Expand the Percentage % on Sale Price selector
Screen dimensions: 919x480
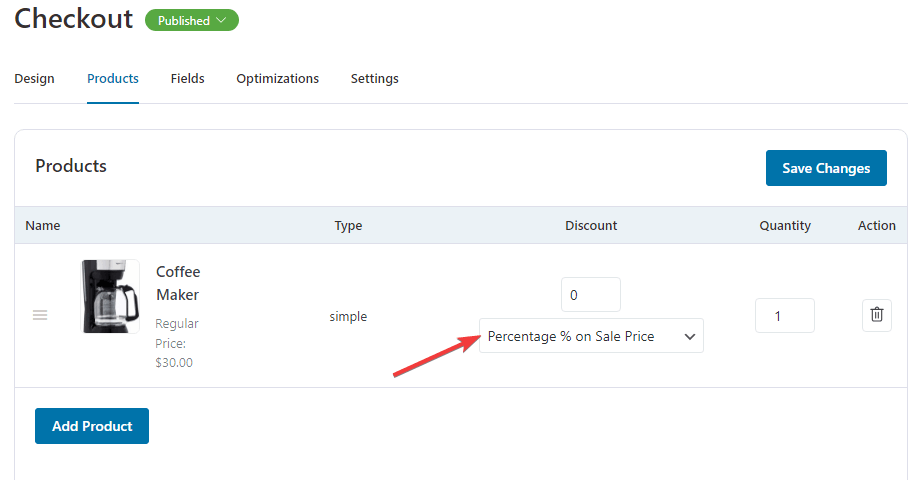click(591, 336)
